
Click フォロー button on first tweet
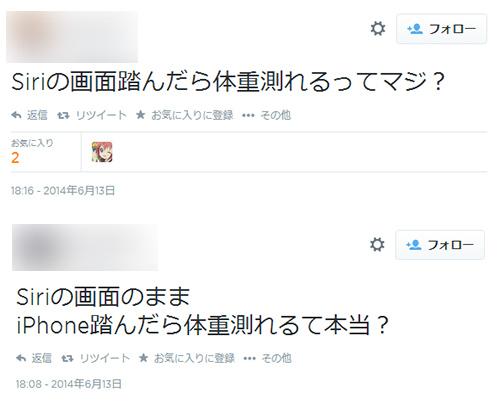[441, 29]
